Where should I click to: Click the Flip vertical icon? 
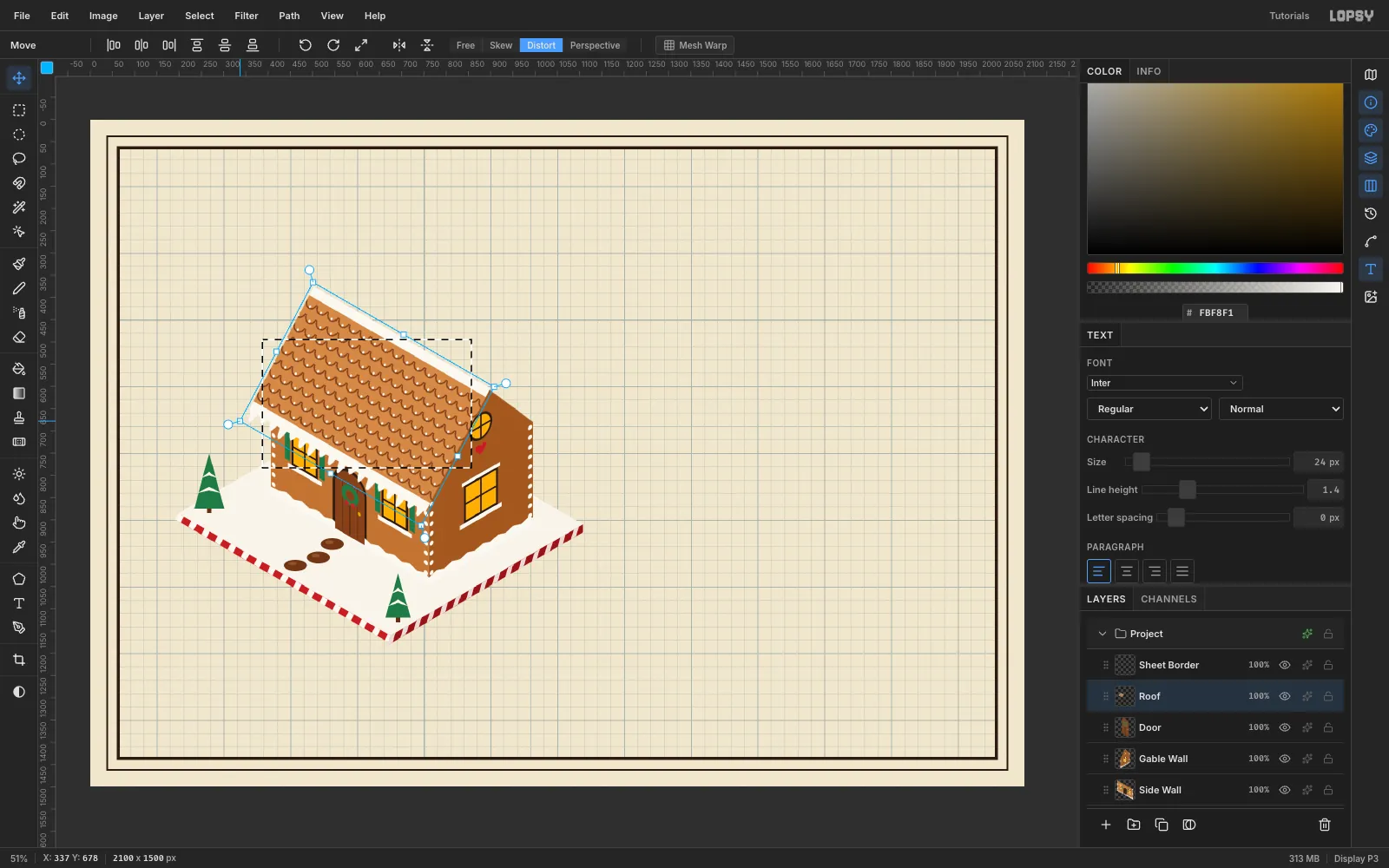point(427,45)
